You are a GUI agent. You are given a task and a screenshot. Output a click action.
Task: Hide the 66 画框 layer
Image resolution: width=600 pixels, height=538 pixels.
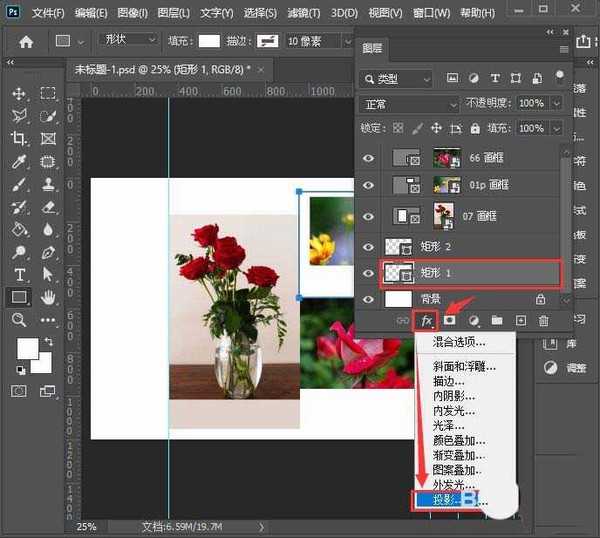point(371,158)
